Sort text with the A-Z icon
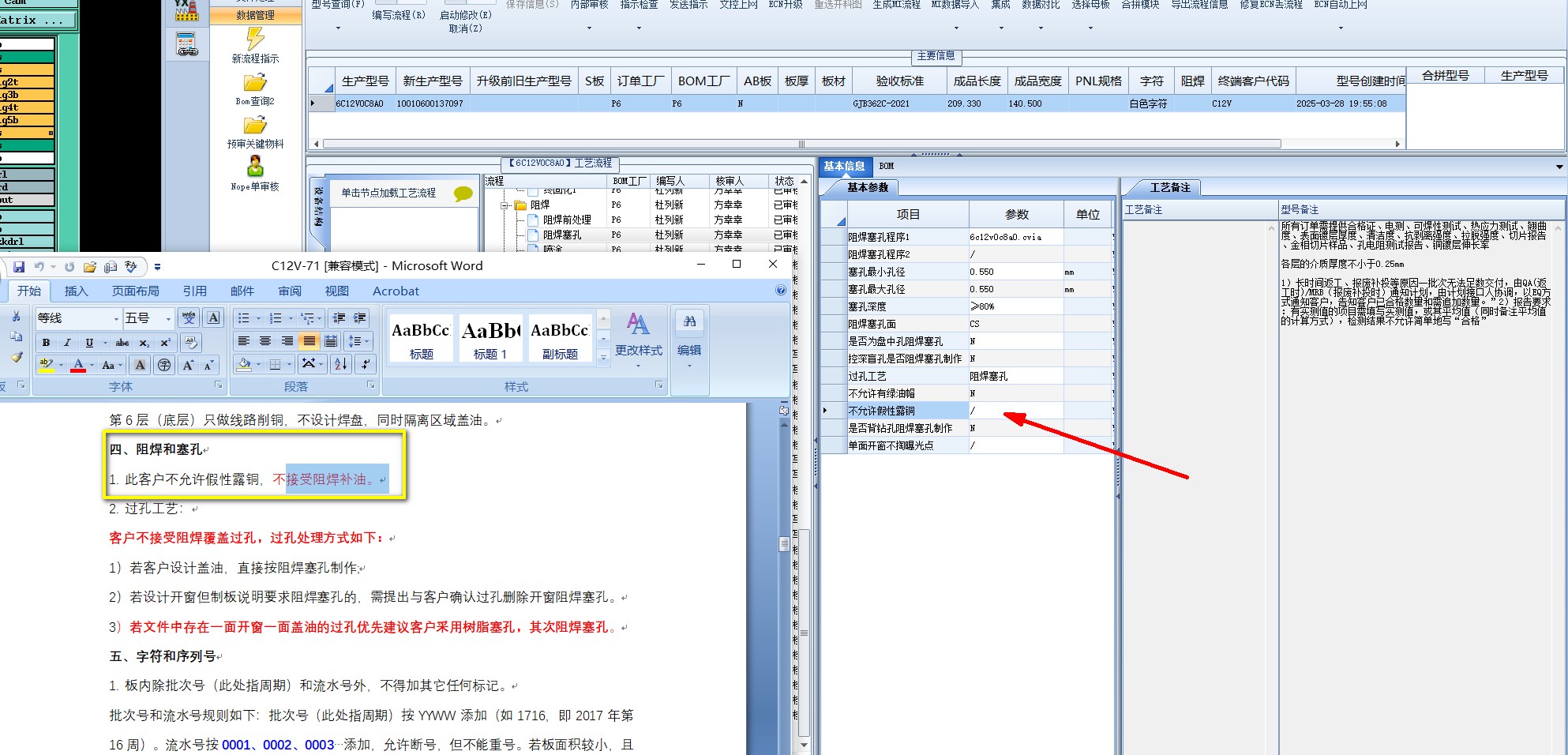This screenshot has height=755, width=1568. [341, 364]
